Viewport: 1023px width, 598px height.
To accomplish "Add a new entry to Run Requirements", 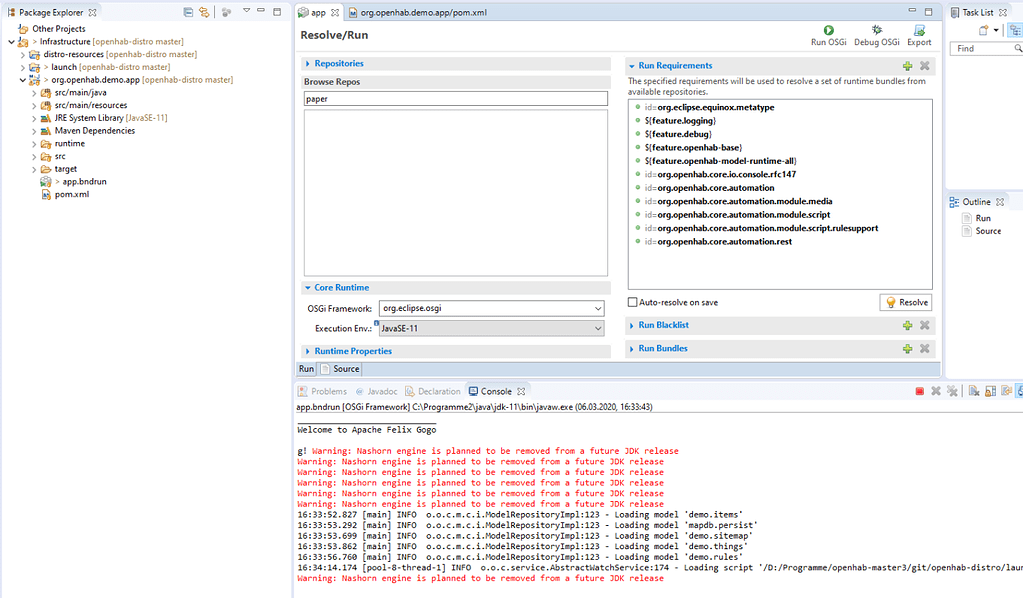I will 907,65.
